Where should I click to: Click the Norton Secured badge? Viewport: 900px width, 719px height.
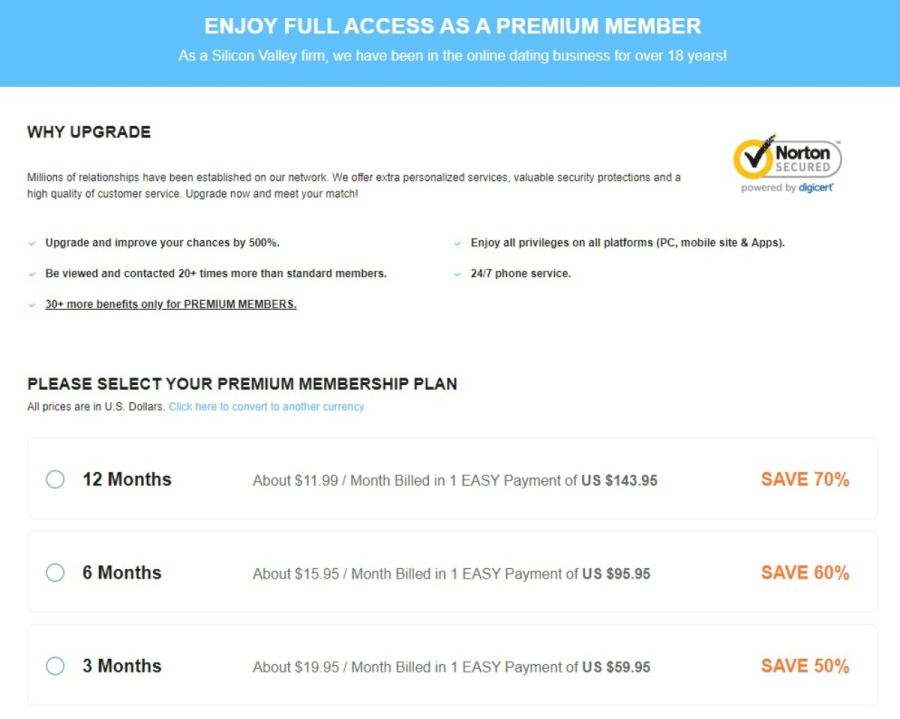787,163
